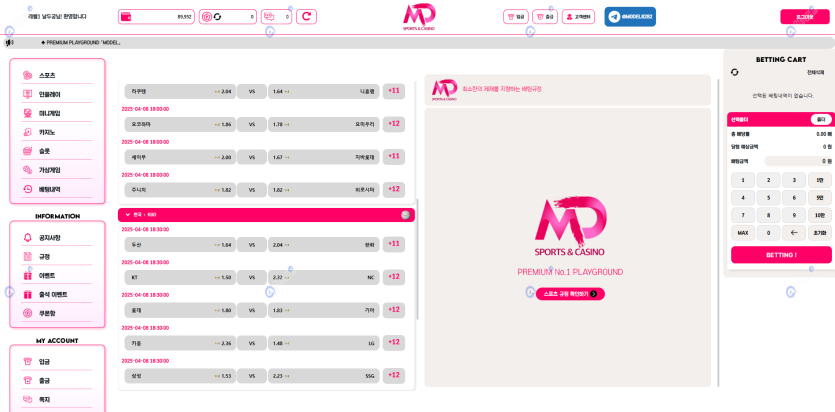This screenshot has width=835, height=412.
Task: Click the bet amount input field
Action: [x=798, y=161]
